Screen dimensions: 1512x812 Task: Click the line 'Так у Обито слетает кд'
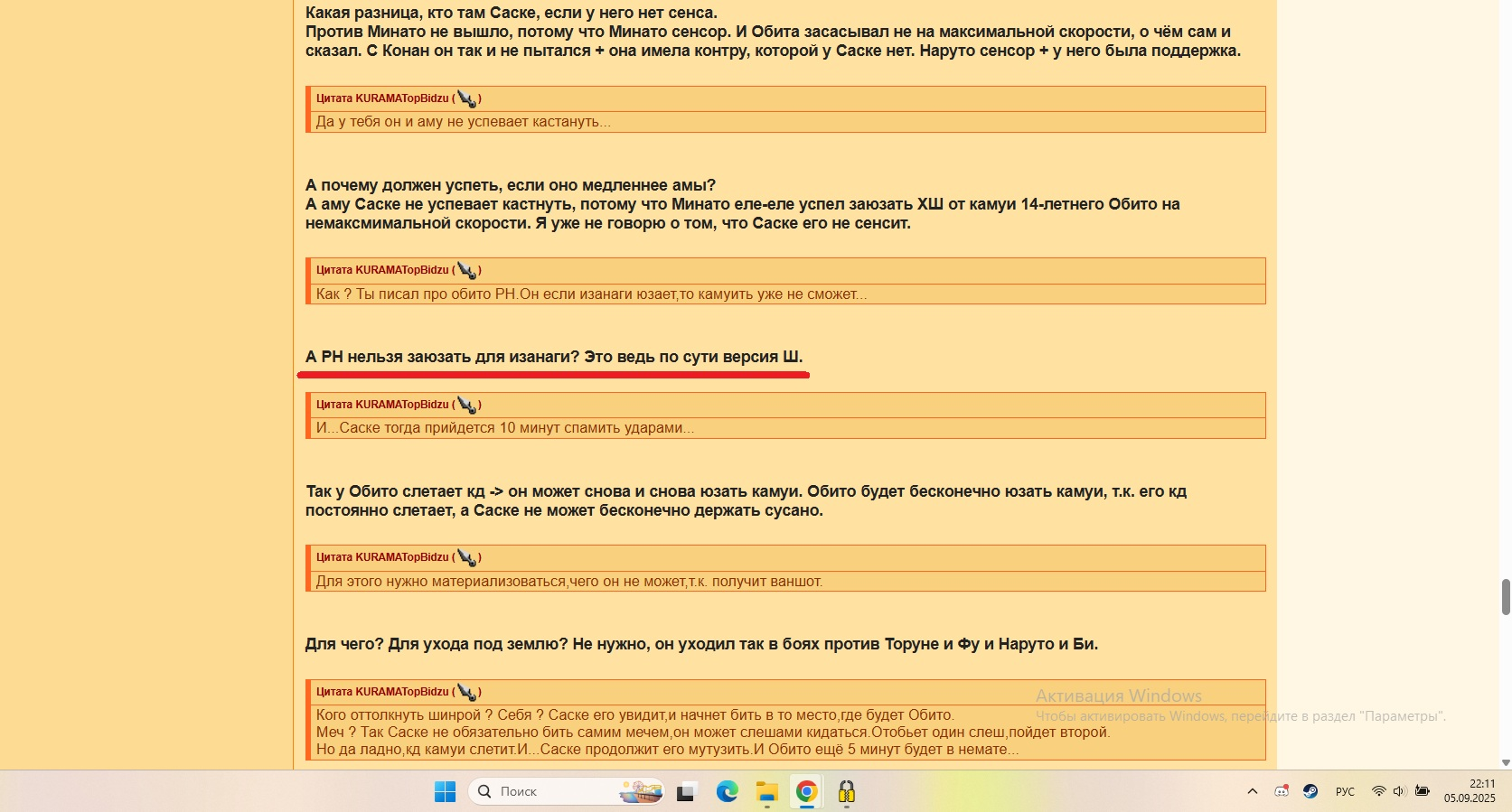[746, 491]
